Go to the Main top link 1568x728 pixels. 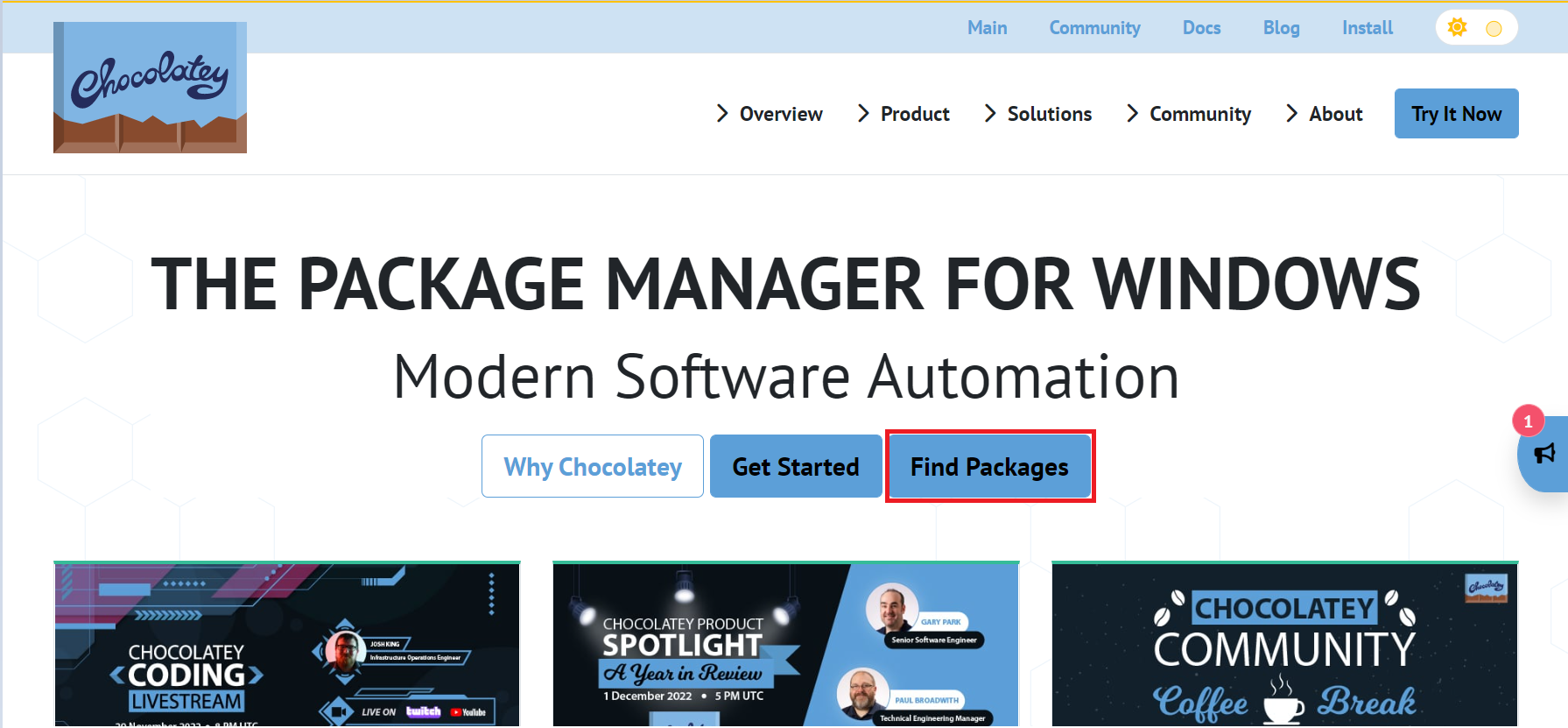[987, 28]
